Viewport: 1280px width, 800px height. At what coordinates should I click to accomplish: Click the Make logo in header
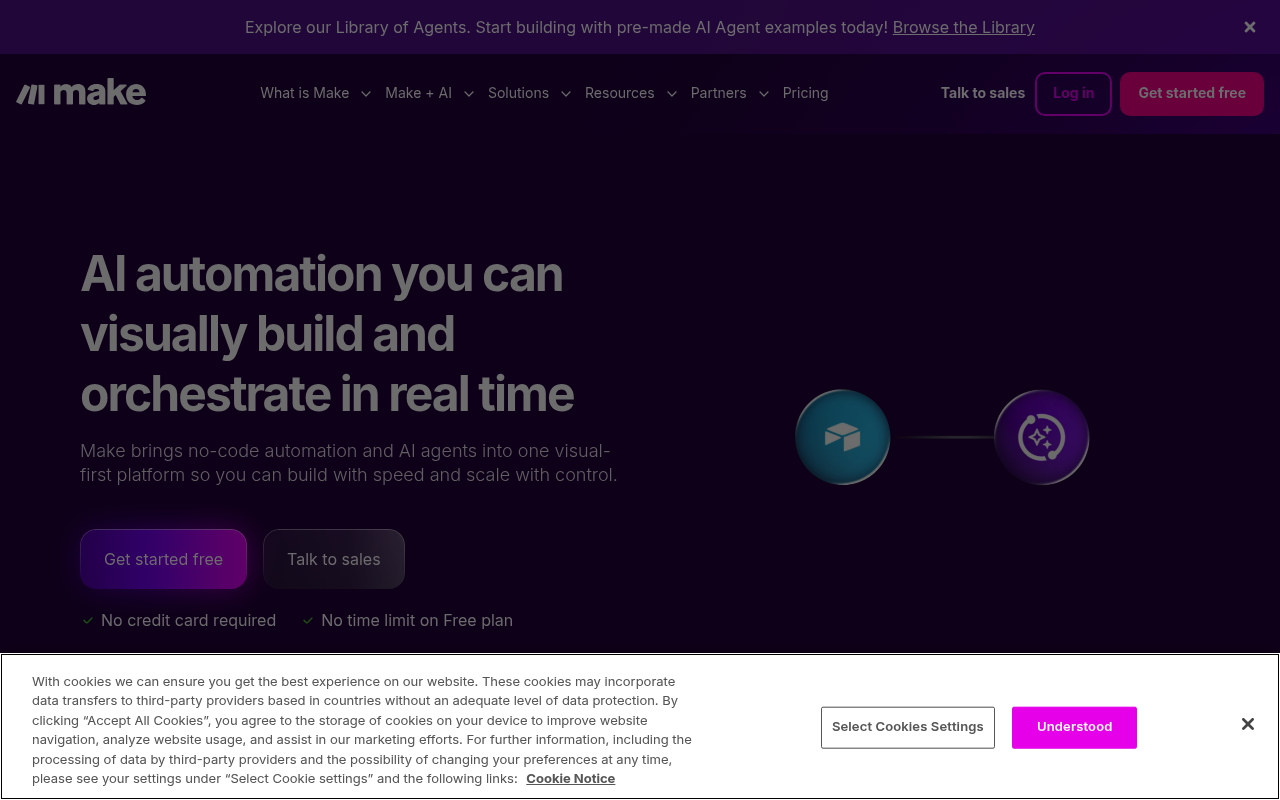pos(81,93)
